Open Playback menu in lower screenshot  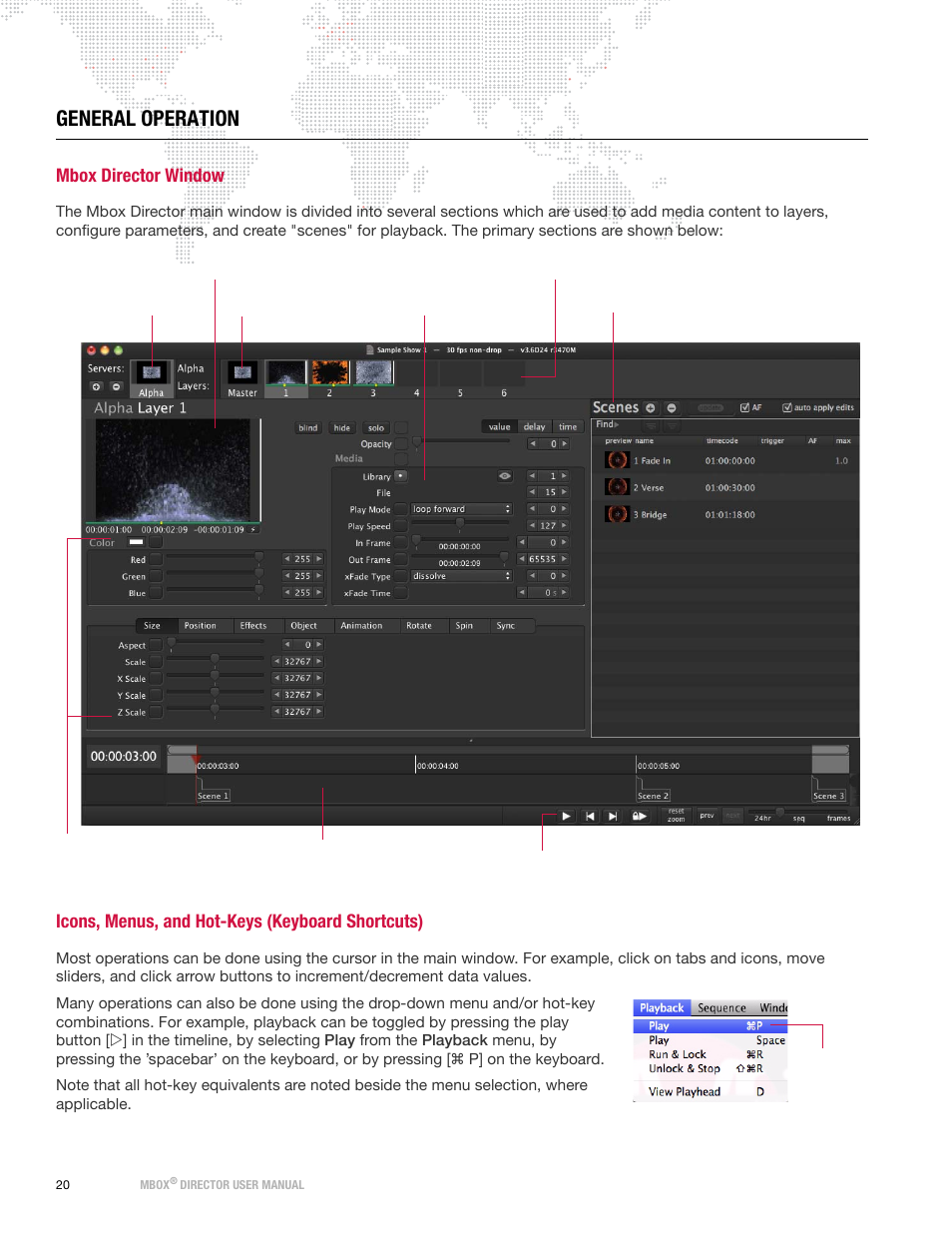[x=662, y=1007]
